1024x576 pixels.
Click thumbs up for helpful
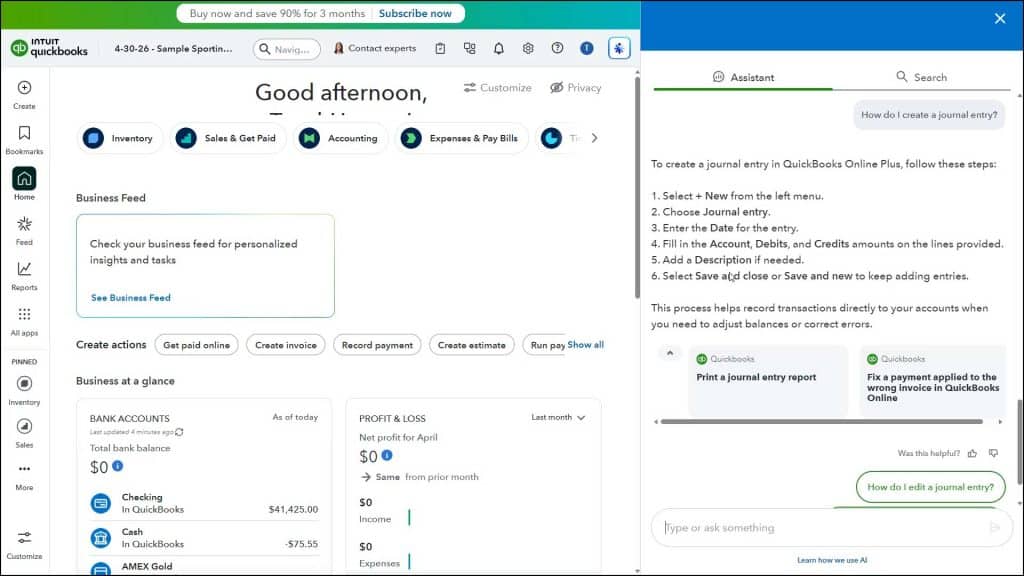[x=972, y=453]
